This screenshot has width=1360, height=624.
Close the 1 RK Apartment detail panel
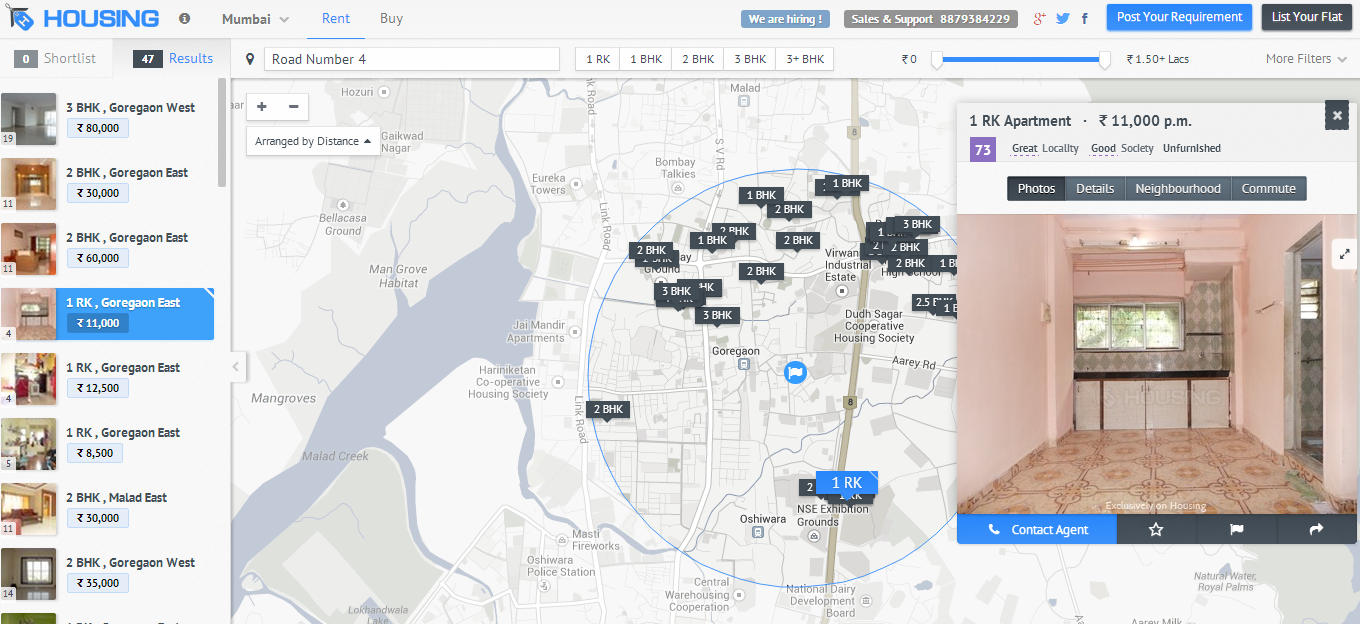(x=1337, y=116)
